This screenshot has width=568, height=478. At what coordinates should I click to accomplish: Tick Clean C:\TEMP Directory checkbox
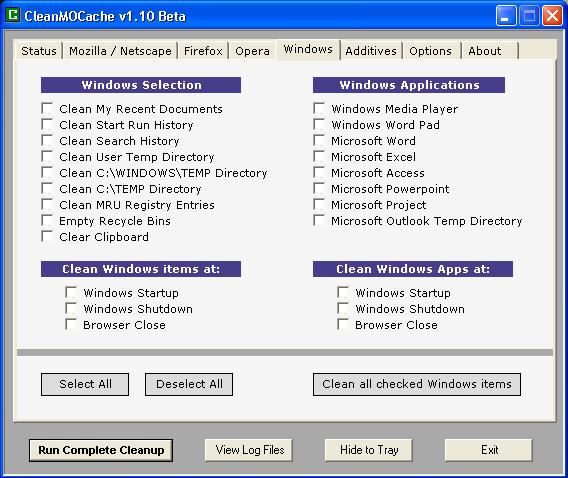pyautogui.click(x=47, y=188)
